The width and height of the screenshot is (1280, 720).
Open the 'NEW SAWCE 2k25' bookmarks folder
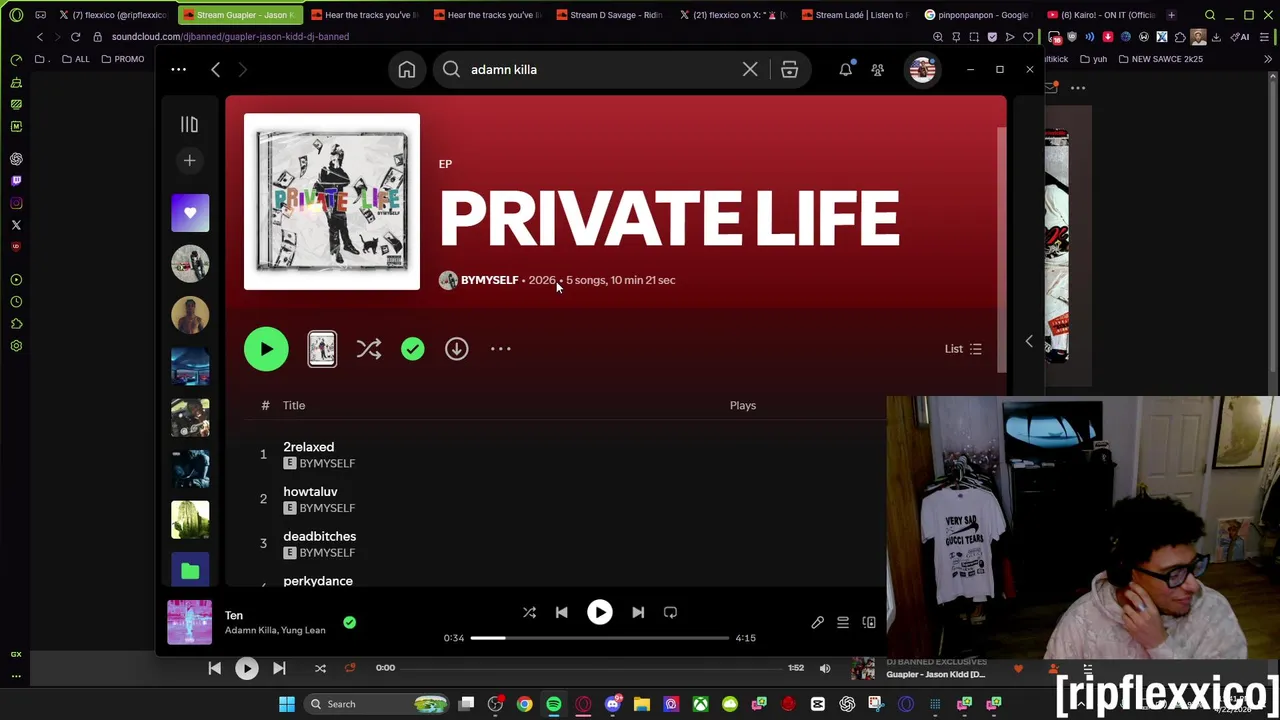coord(1160,59)
